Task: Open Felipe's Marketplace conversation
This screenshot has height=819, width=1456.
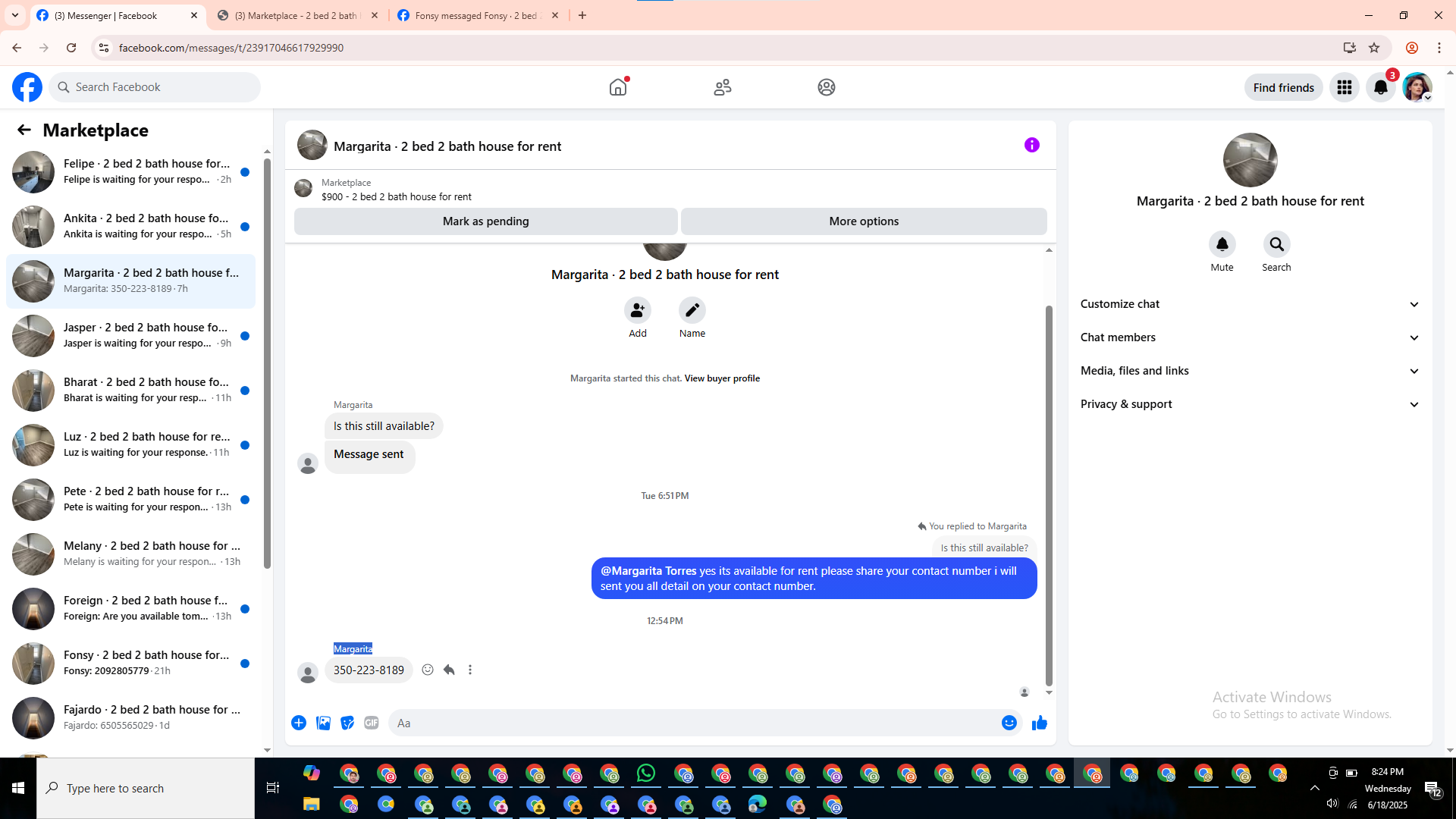Action: tap(130, 172)
